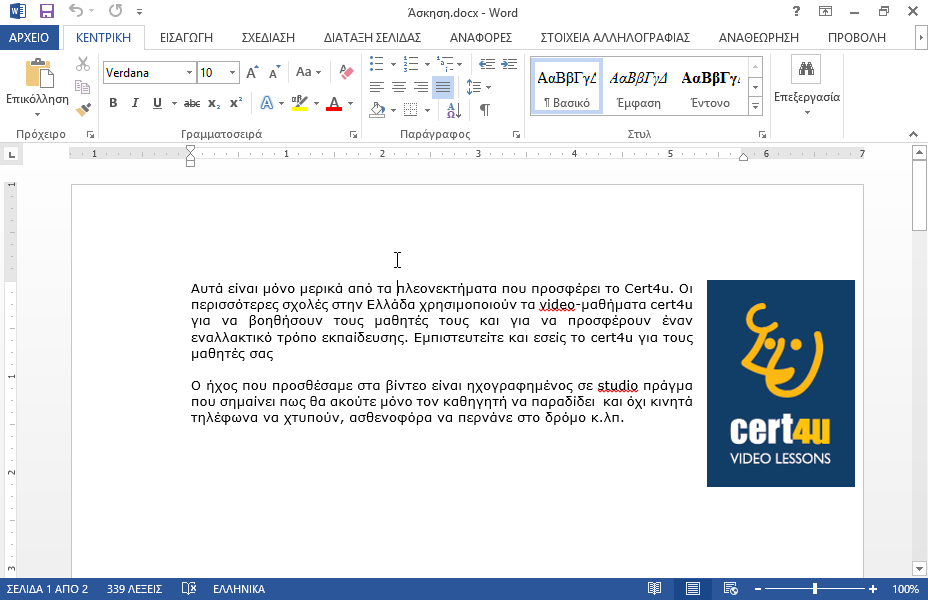928x600 pixels.
Task: Toggle subscript formatting
Action: (x=214, y=104)
